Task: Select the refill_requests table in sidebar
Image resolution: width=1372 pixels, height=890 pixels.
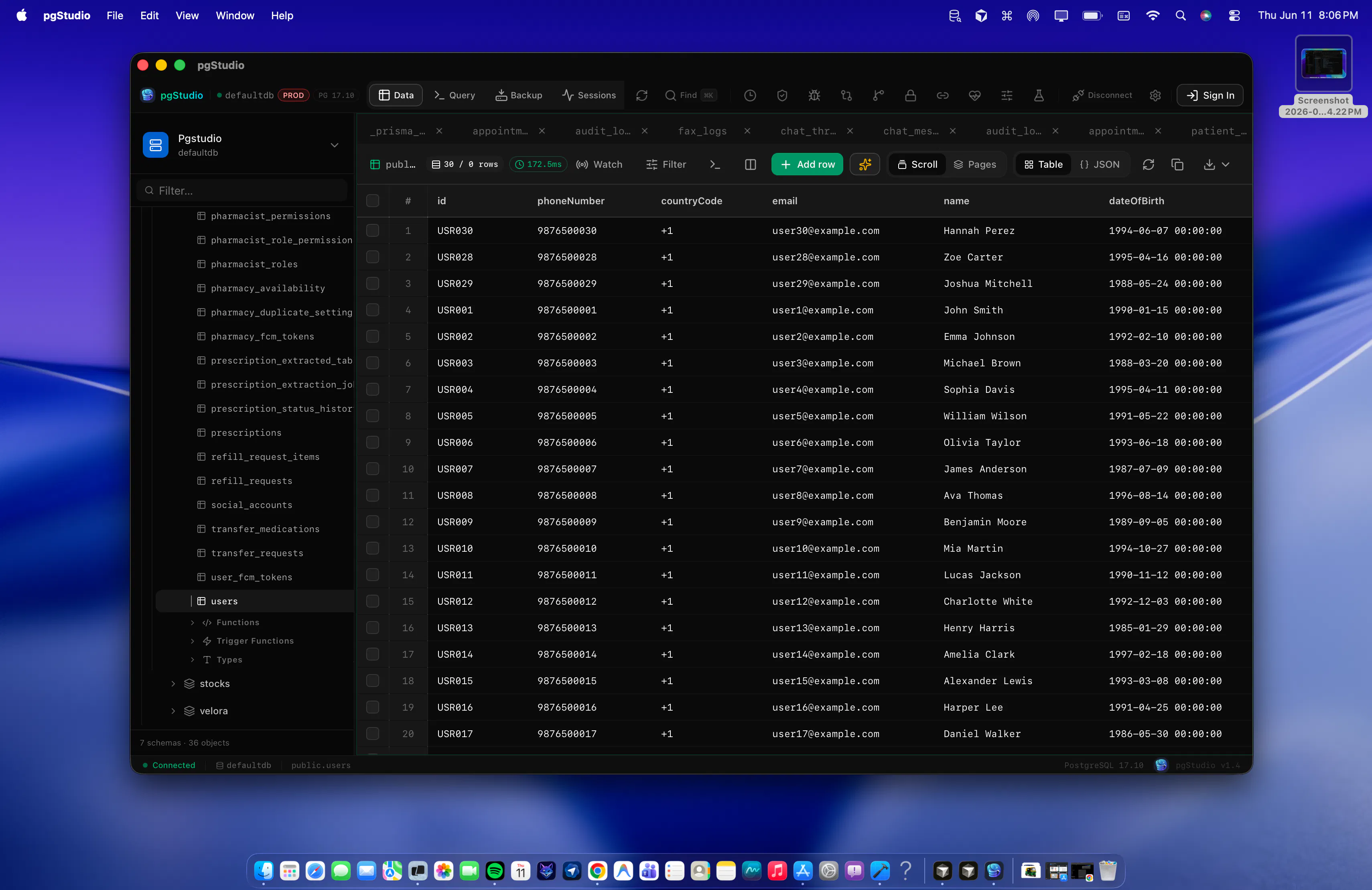Action: [x=252, y=481]
